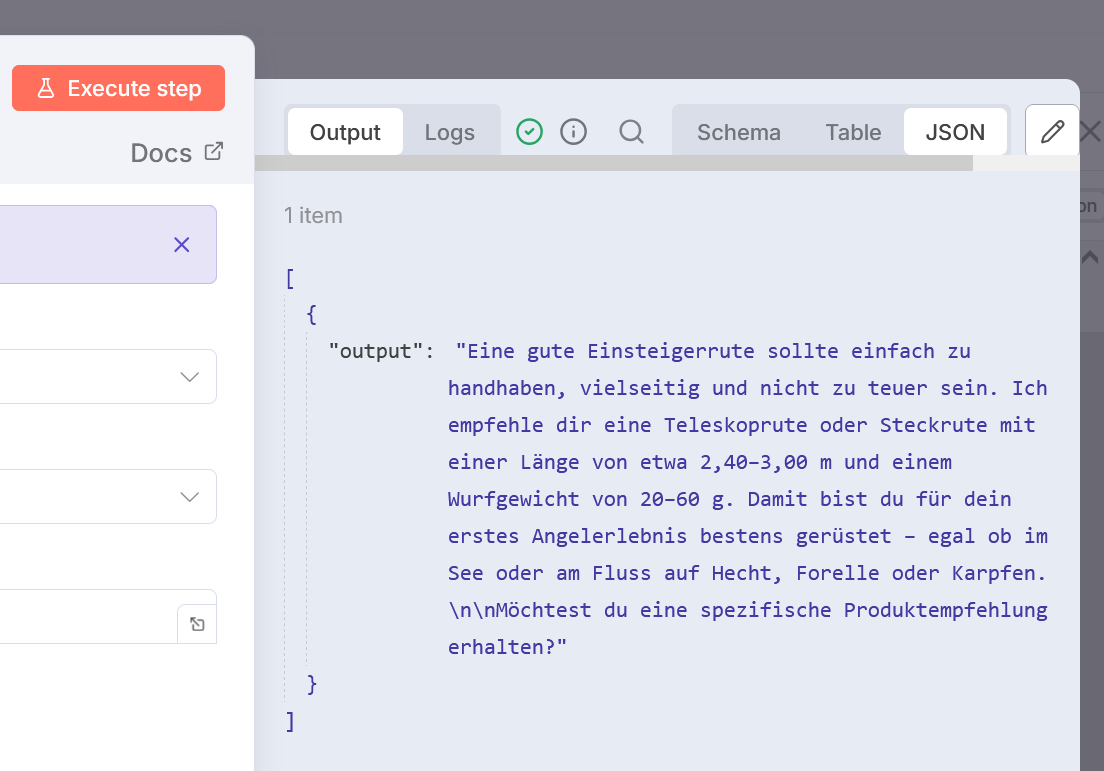Click the edit output pencil icon
Viewport: 1104px width, 771px height.
pyautogui.click(x=1052, y=130)
